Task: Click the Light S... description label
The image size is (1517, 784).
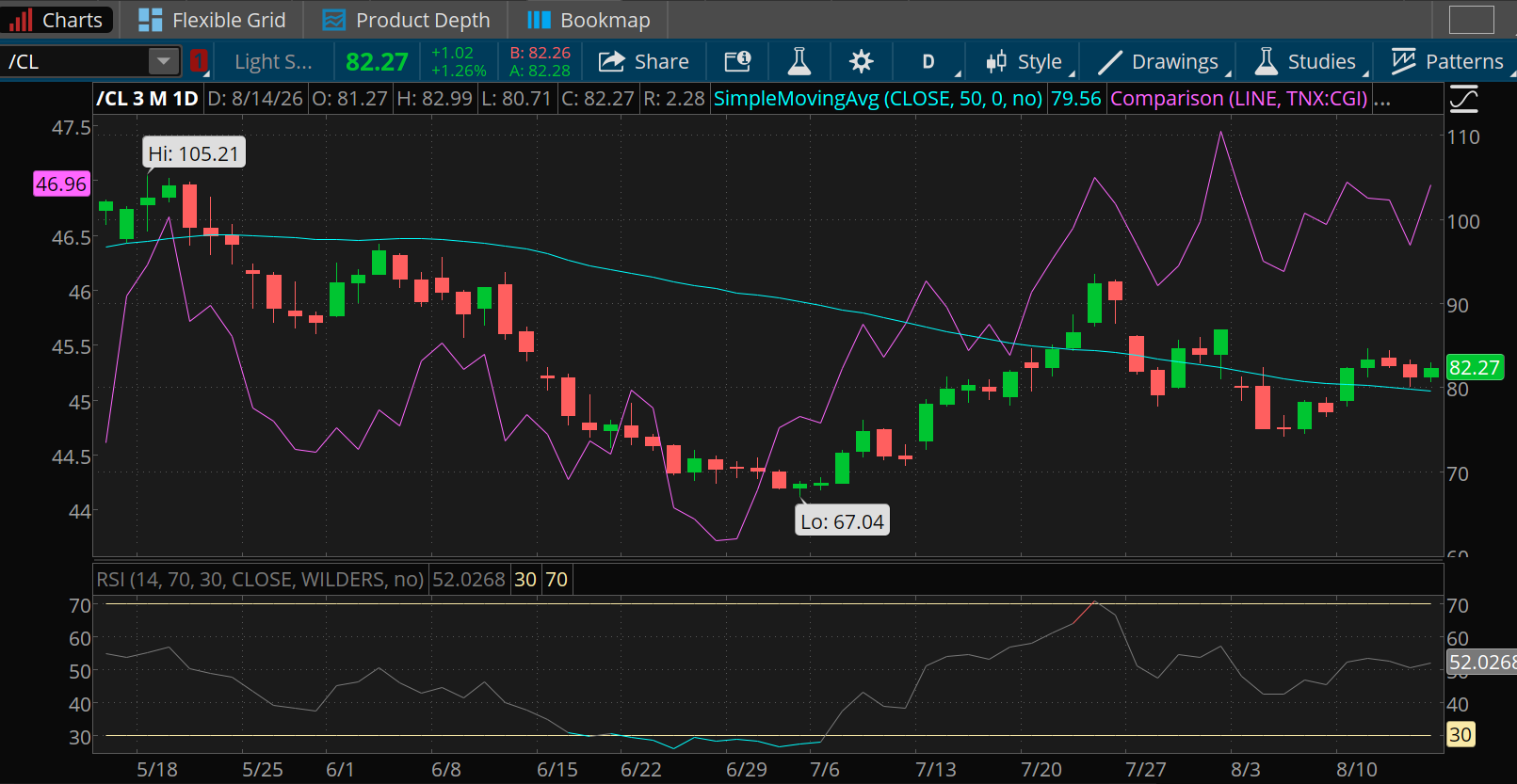Action: pos(273,62)
